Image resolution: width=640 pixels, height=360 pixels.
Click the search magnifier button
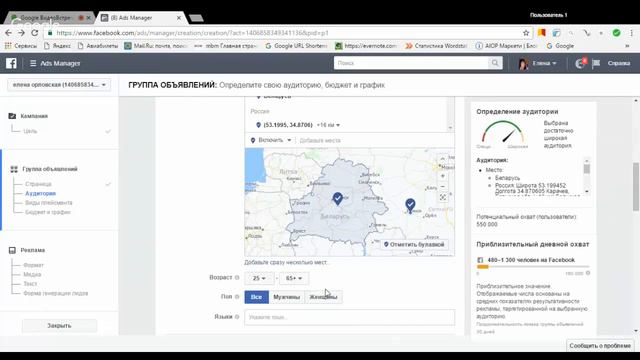tap(495, 63)
